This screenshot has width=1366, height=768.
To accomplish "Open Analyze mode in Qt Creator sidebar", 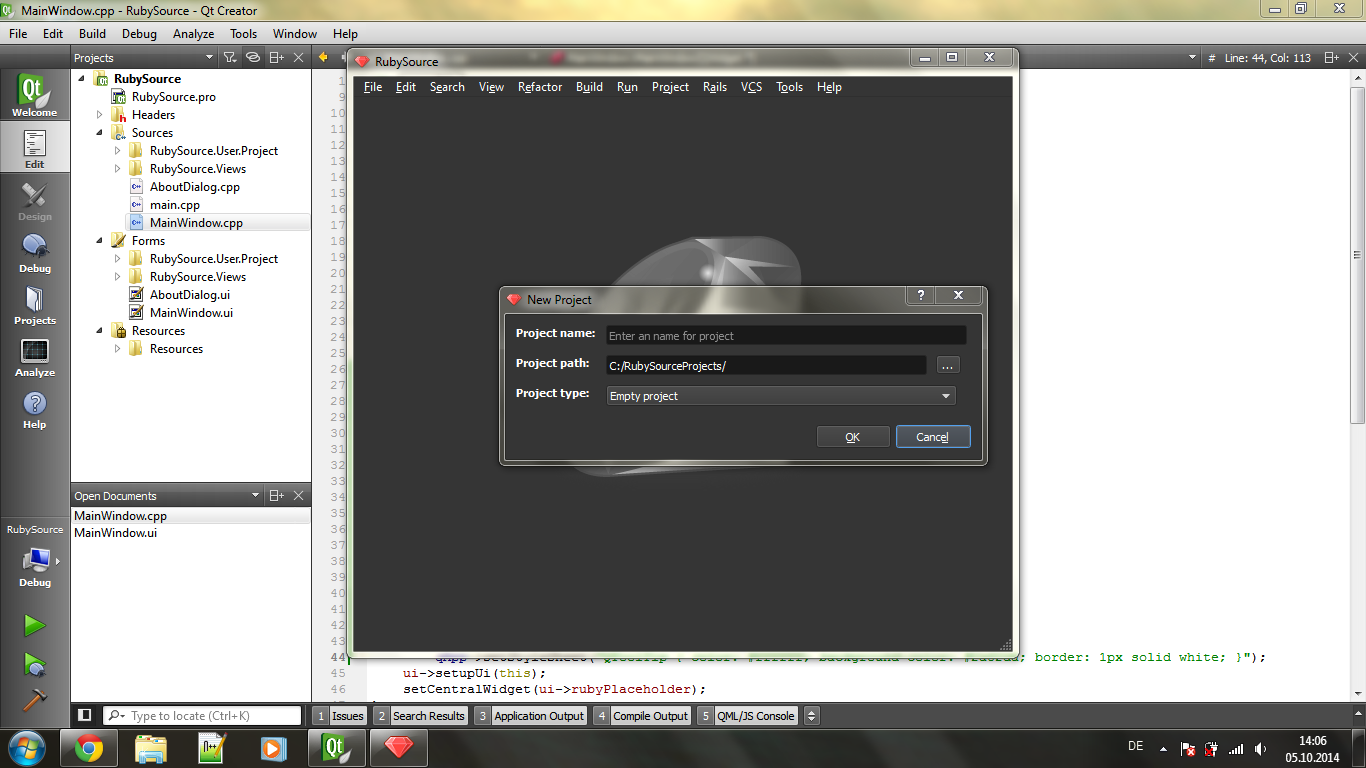I will coord(35,356).
